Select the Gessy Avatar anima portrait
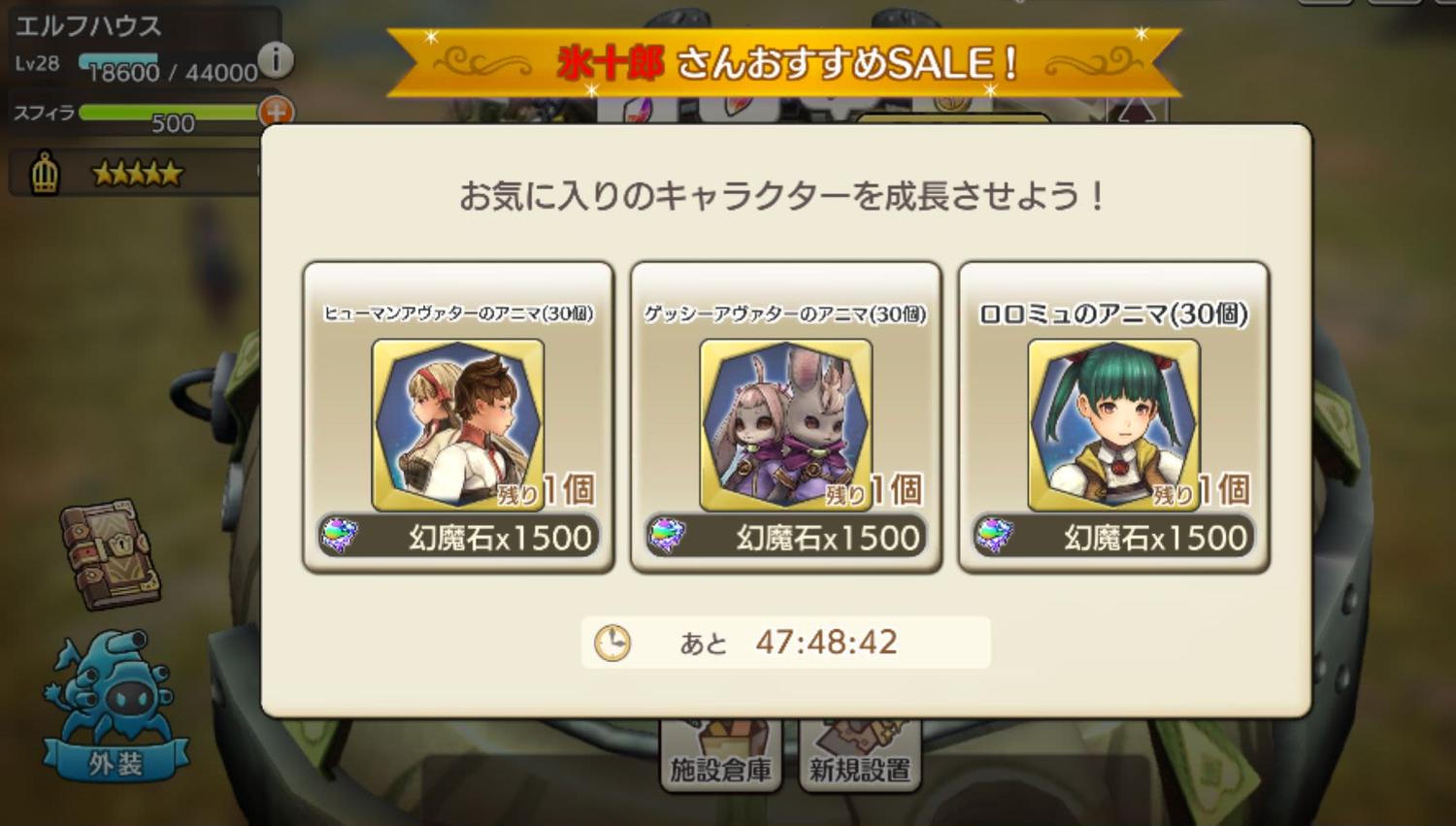Screen dimensions: 1456x826 (x=786, y=424)
